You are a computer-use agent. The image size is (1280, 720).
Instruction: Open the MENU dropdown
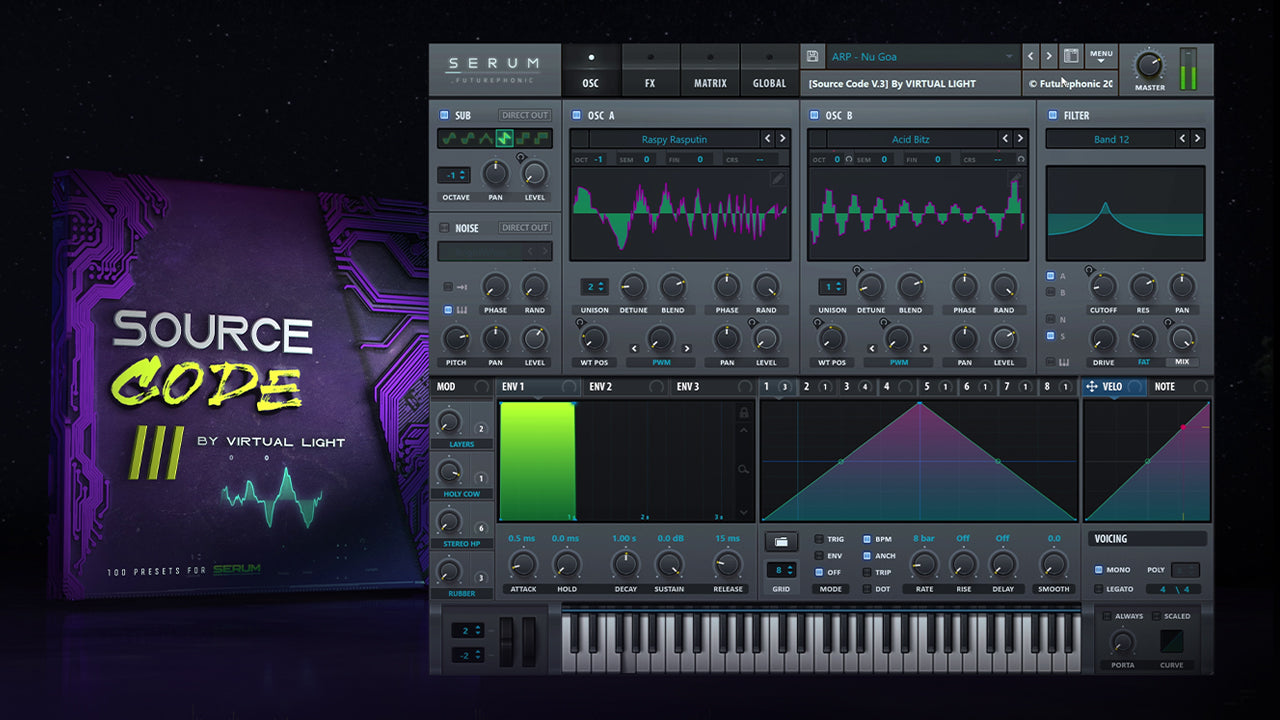click(x=1101, y=56)
